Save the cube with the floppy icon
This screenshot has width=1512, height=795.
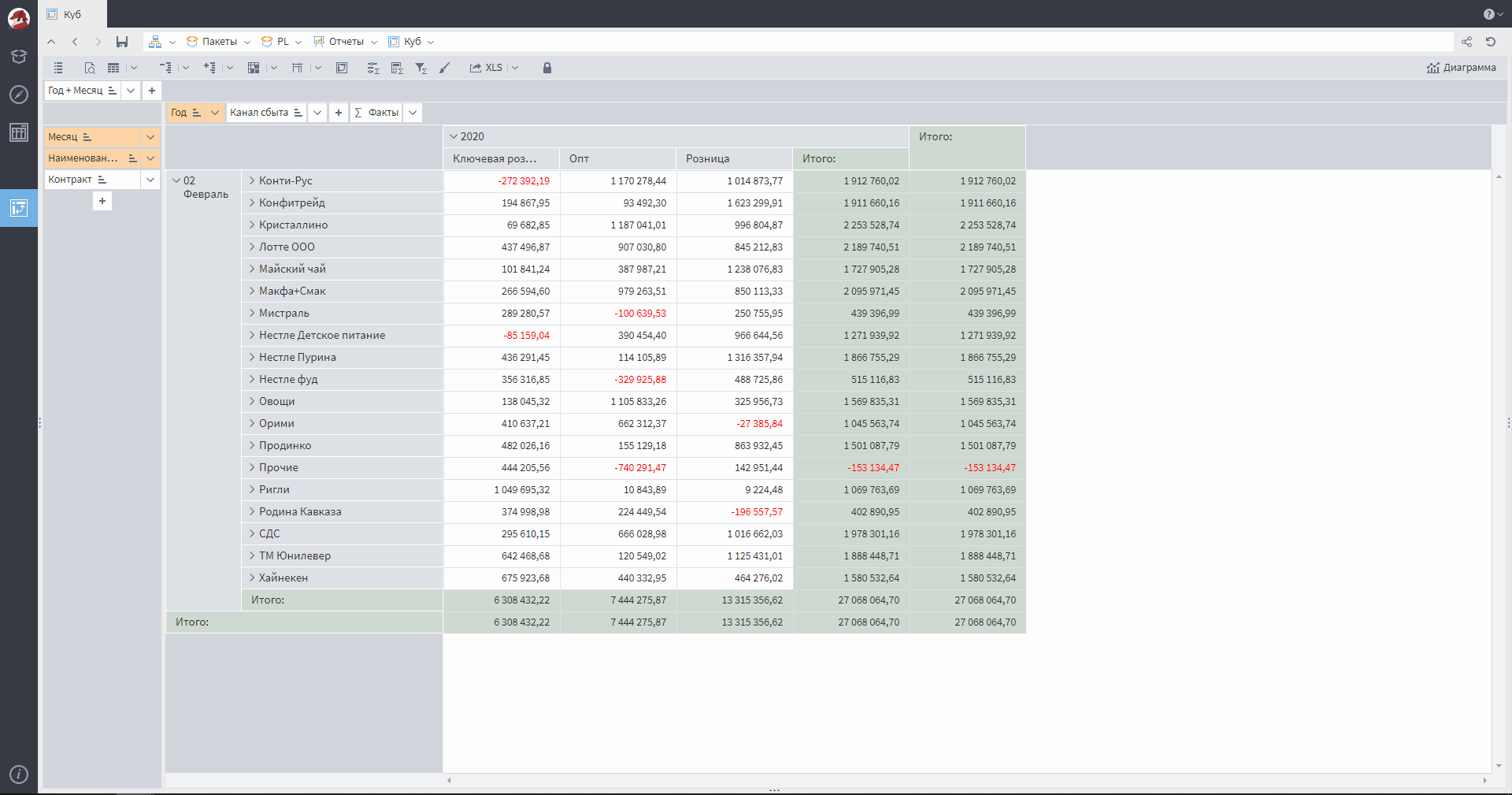point(122,42)
